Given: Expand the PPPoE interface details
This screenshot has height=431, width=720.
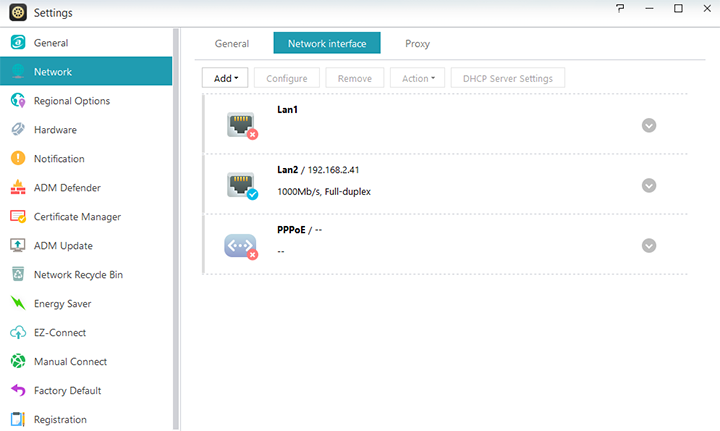Looking at the screenshot, I should pyautogui.click(x=649, y=246).
